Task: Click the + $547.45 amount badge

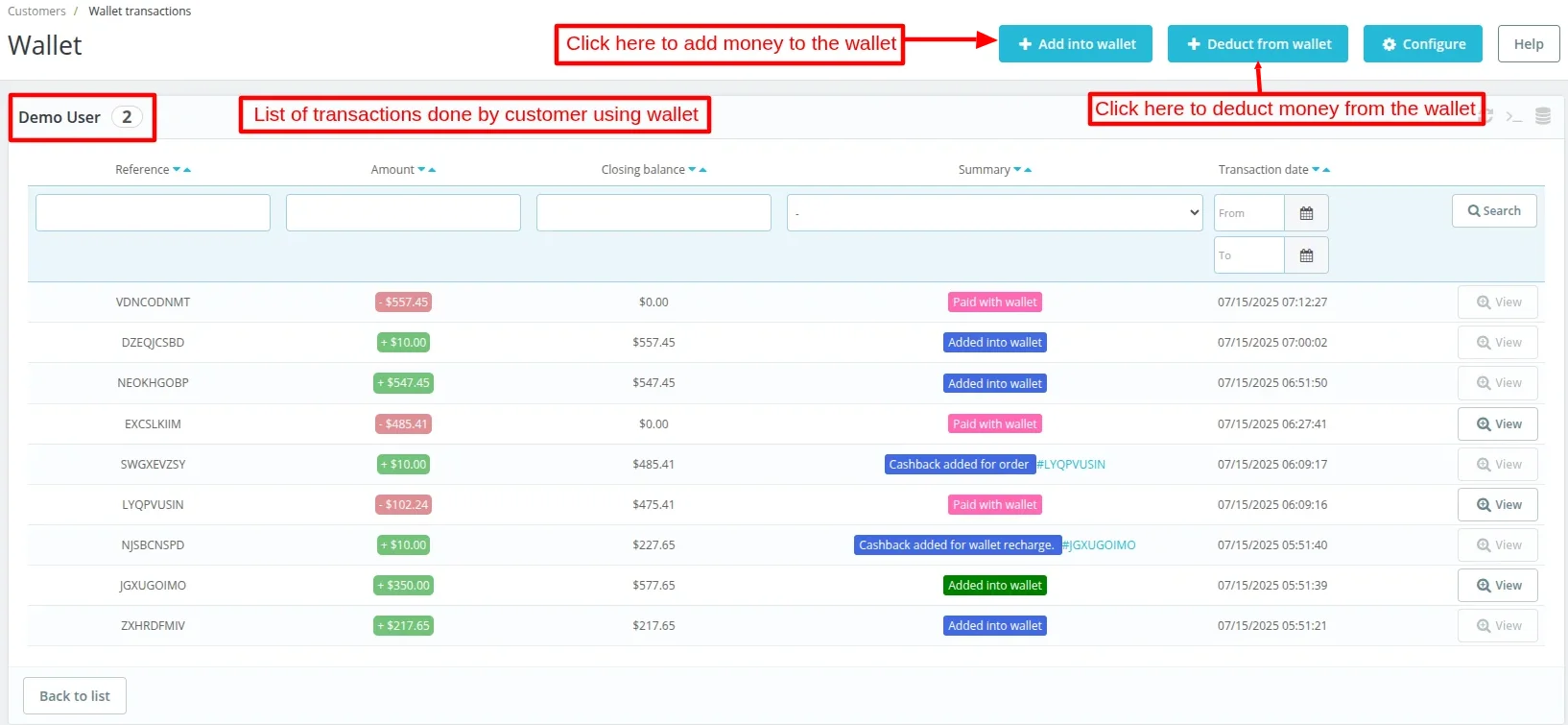Action: click(403, 383)
